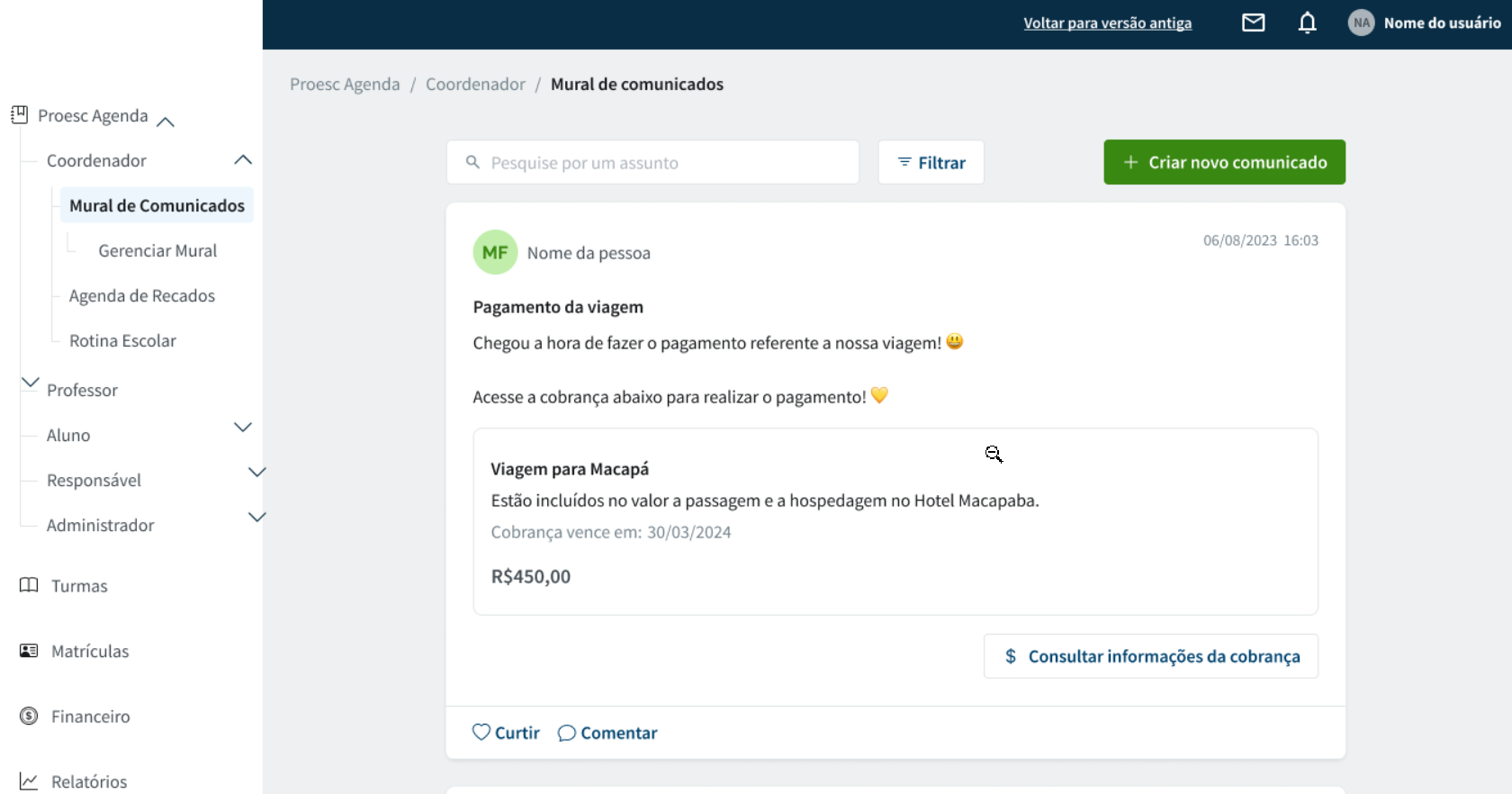
Task: Open the Filtrar filter button
Action: 931,162
